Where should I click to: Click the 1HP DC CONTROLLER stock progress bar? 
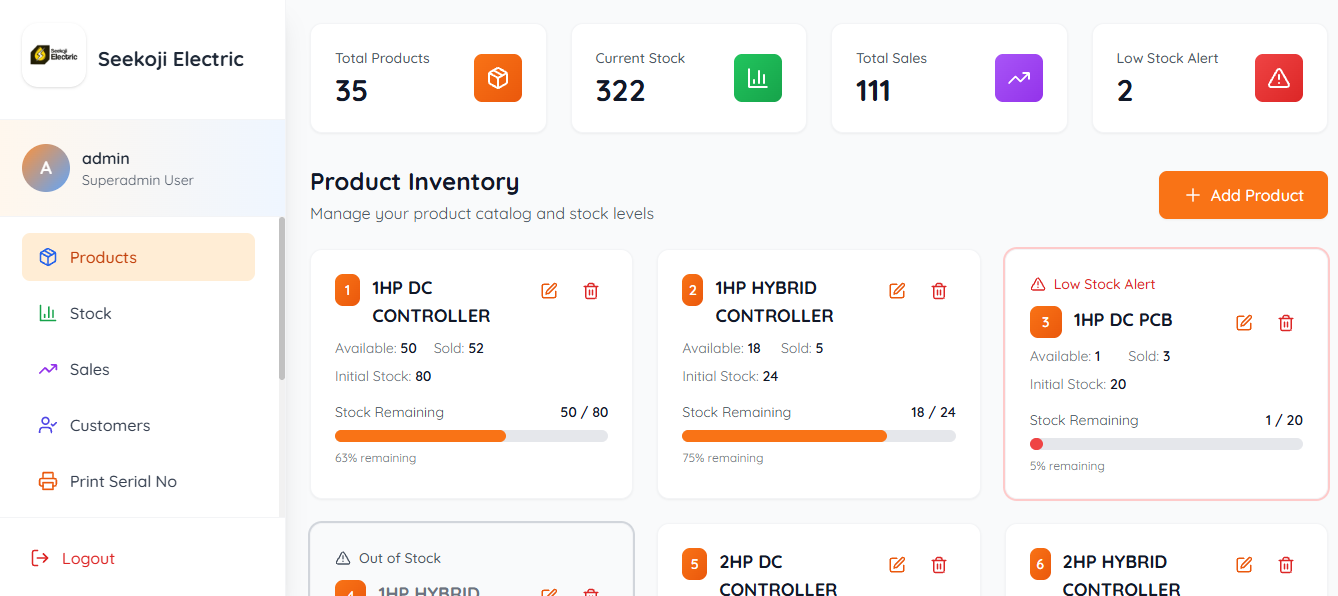coord(471,436)
